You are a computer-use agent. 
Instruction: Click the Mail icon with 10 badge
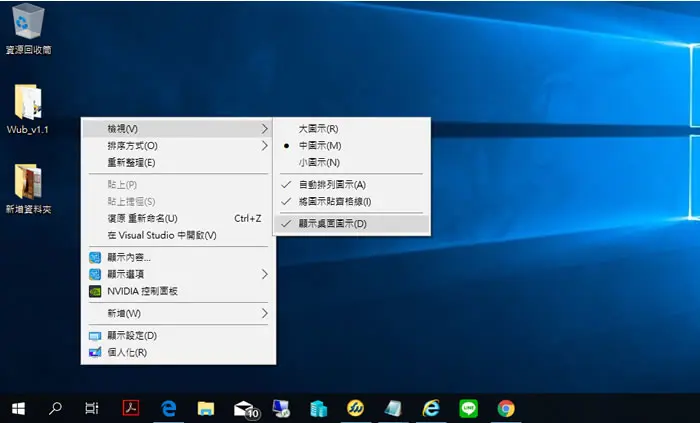click(x=246, y=409)
